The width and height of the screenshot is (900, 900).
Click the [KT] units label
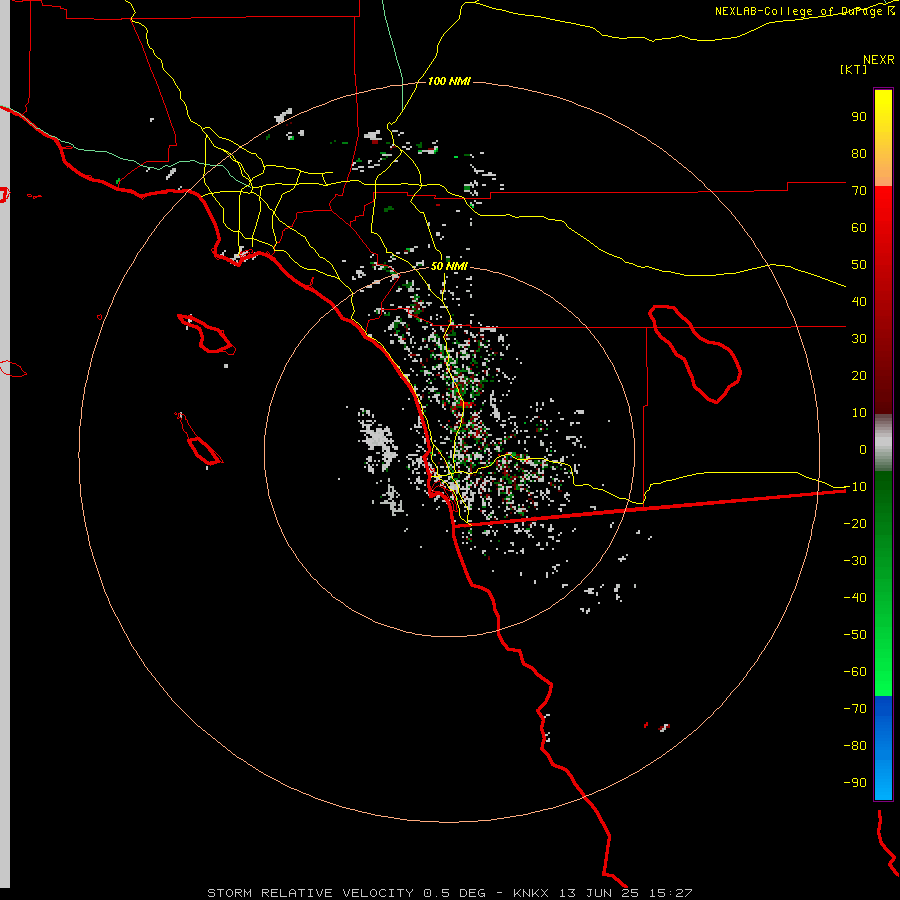[853, 69]
